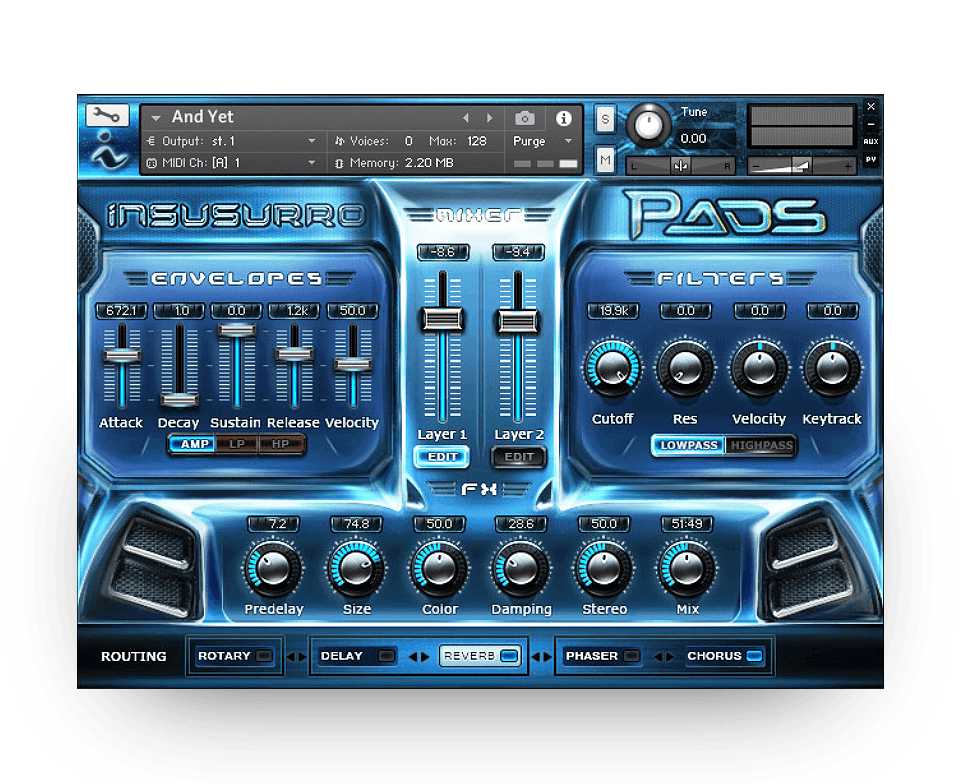The width and height of the screenshot is (961, 784).
Task: Swap routing arrows between Rotary and Delay
Action: (296, 657)
